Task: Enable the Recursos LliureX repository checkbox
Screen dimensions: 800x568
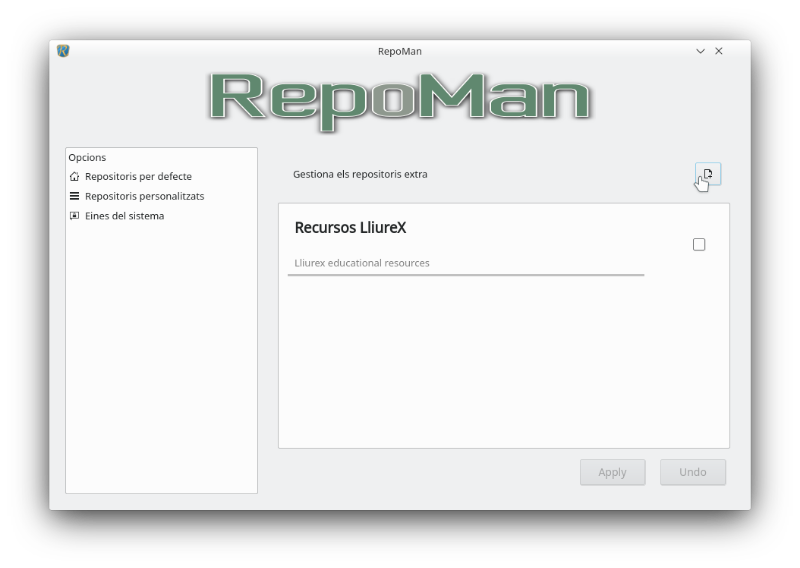Action: pos(699,244)
